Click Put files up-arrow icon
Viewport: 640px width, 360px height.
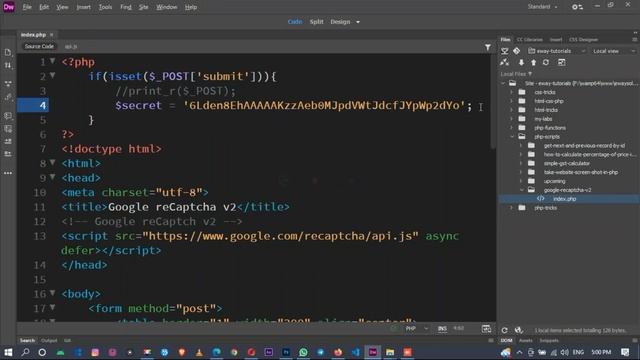533,62
